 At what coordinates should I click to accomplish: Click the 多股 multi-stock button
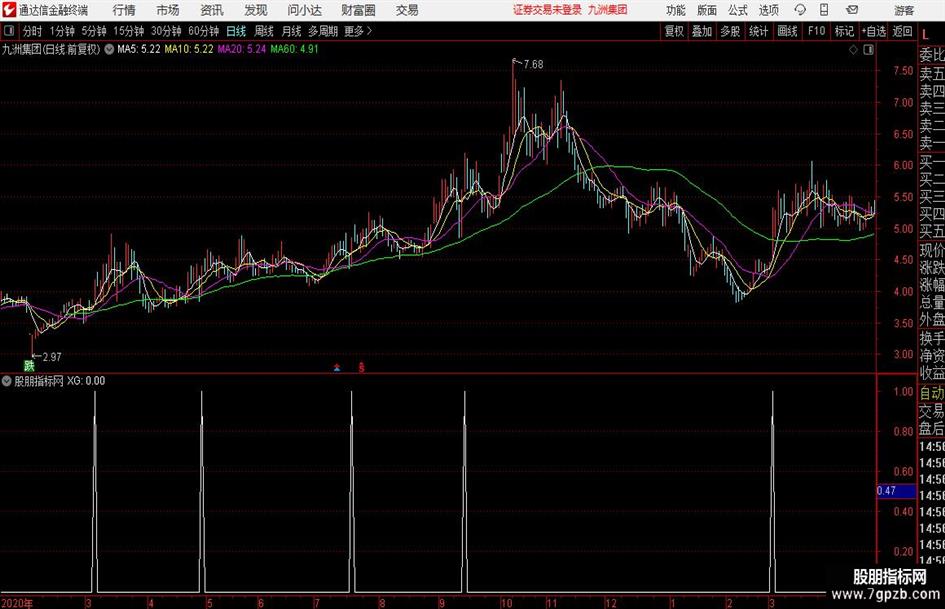pyautogui.click(x=730, y=31)
